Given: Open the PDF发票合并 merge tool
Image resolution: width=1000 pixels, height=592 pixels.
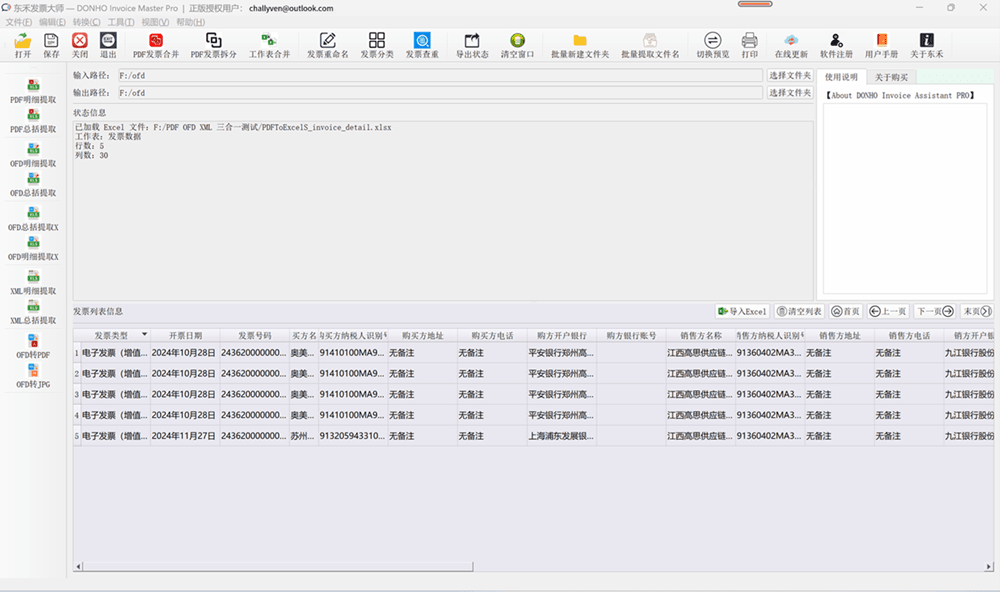Looking at the screenshot, I should coord(156,45).
